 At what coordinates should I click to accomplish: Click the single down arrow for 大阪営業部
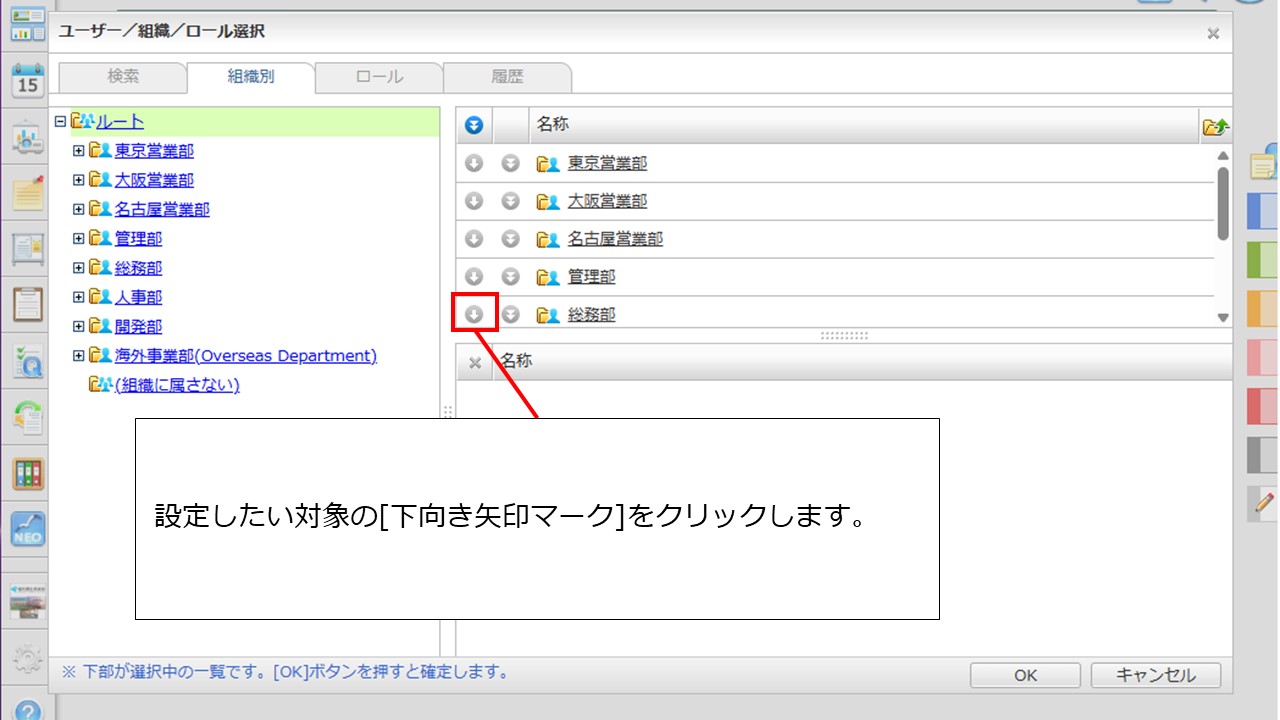(x=475, y=201)
